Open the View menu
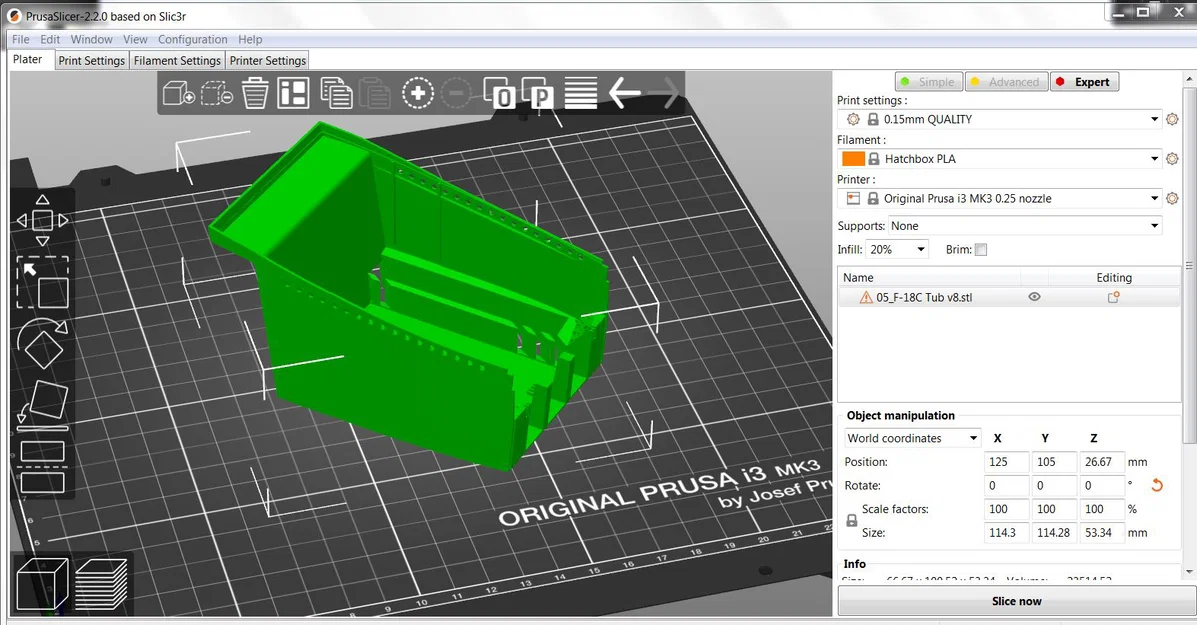1197x625 pixels. (x=135, y=39)
